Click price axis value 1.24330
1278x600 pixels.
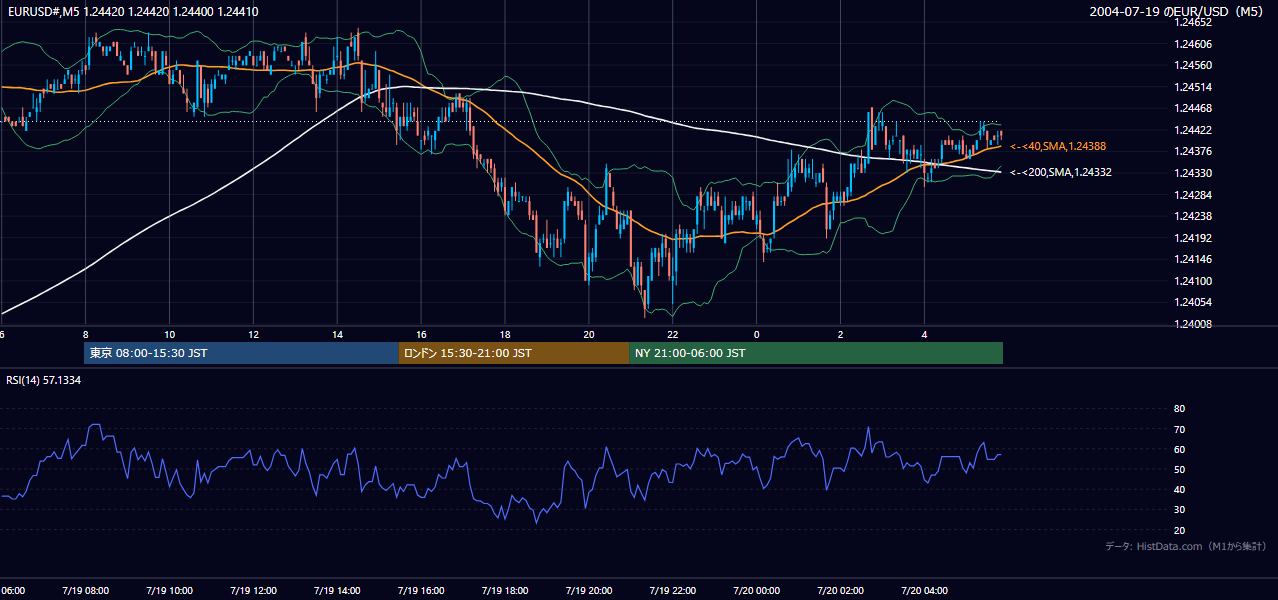pos(1192,173)
